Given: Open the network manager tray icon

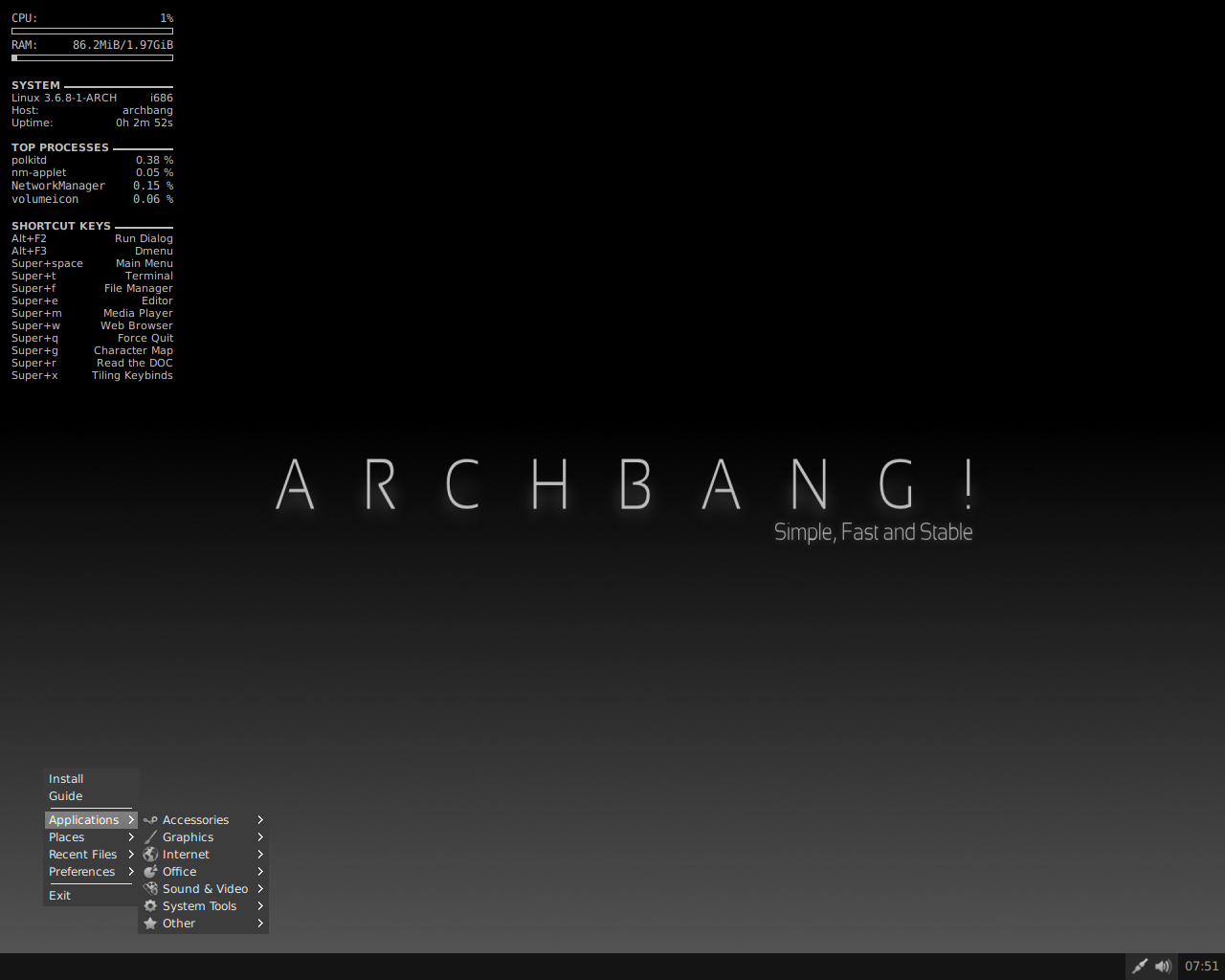Looking at the screenshot, I should point(1139,967).
